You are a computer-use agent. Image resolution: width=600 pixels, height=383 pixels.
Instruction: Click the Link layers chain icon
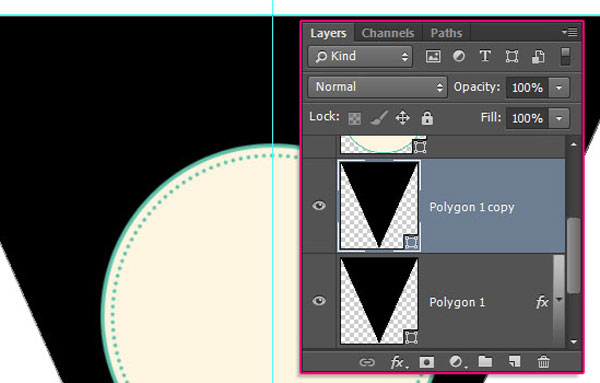pyautogui.click(x=367, y=362)
